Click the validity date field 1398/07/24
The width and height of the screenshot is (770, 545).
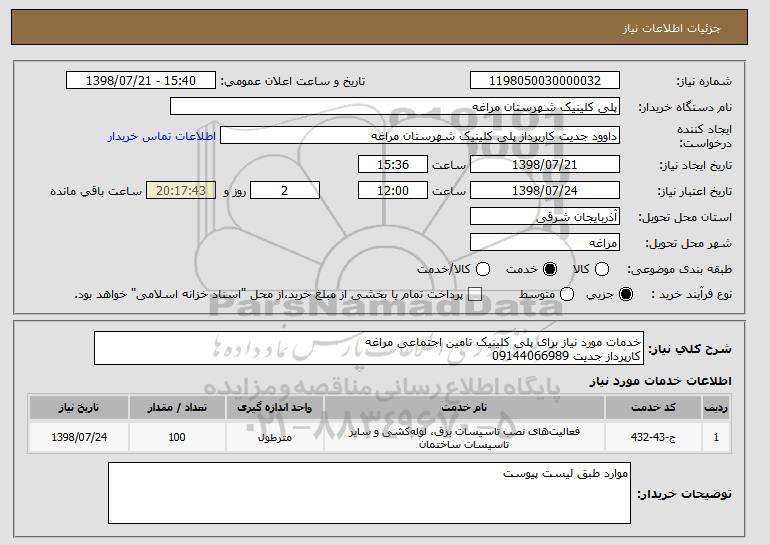coord(545,190)
